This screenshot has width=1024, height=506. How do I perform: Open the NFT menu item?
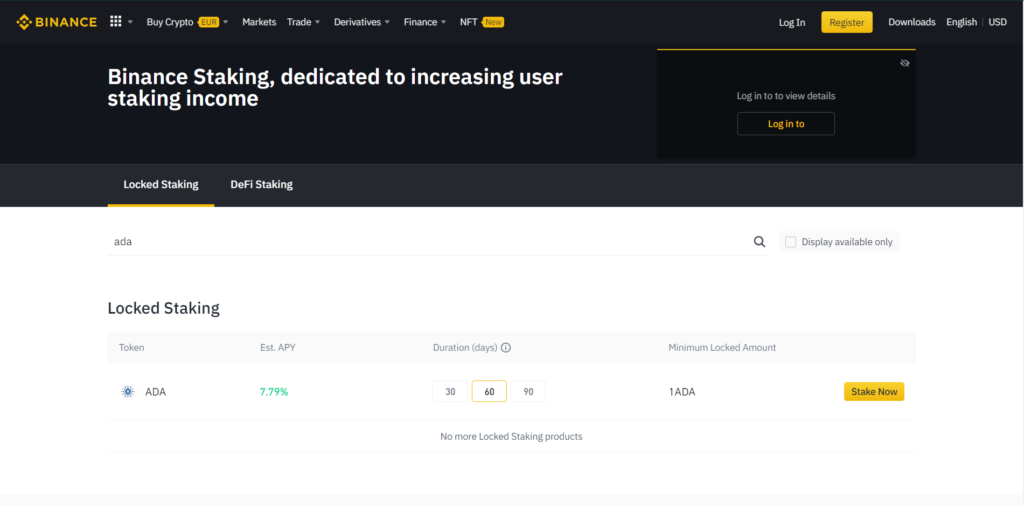click(x=468, y=22)
